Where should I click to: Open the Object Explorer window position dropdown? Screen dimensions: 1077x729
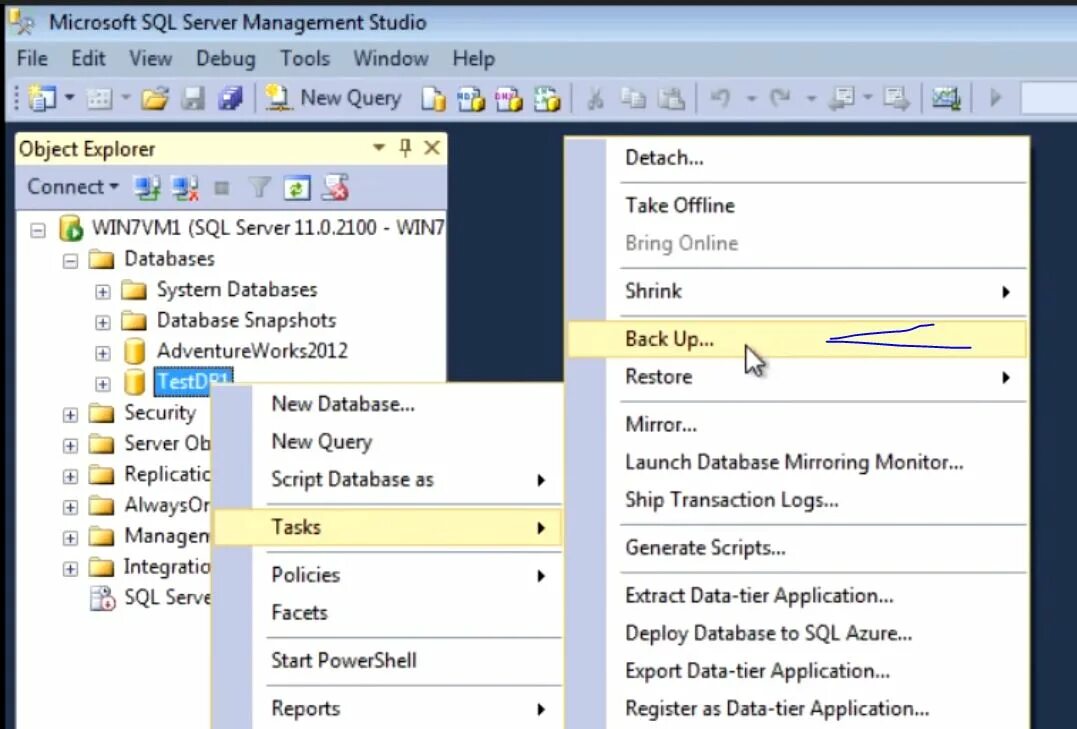(x=378, y=148)
